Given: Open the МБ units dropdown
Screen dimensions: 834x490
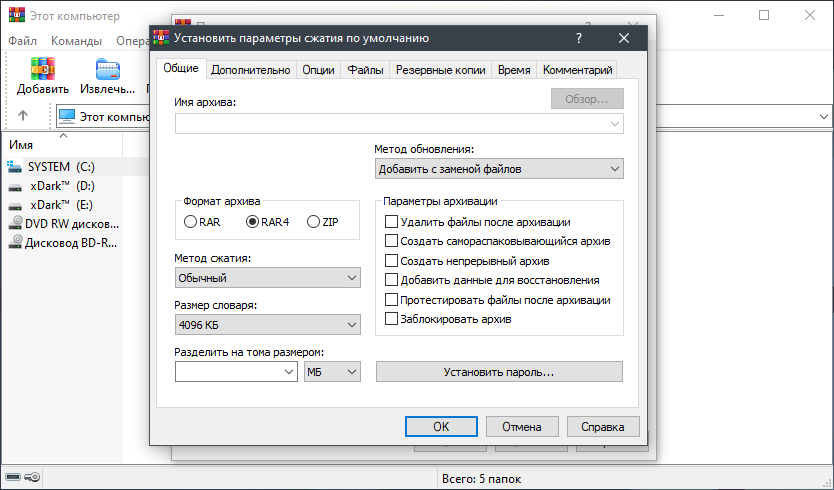Looking at the screenshot, I should 332,371.
